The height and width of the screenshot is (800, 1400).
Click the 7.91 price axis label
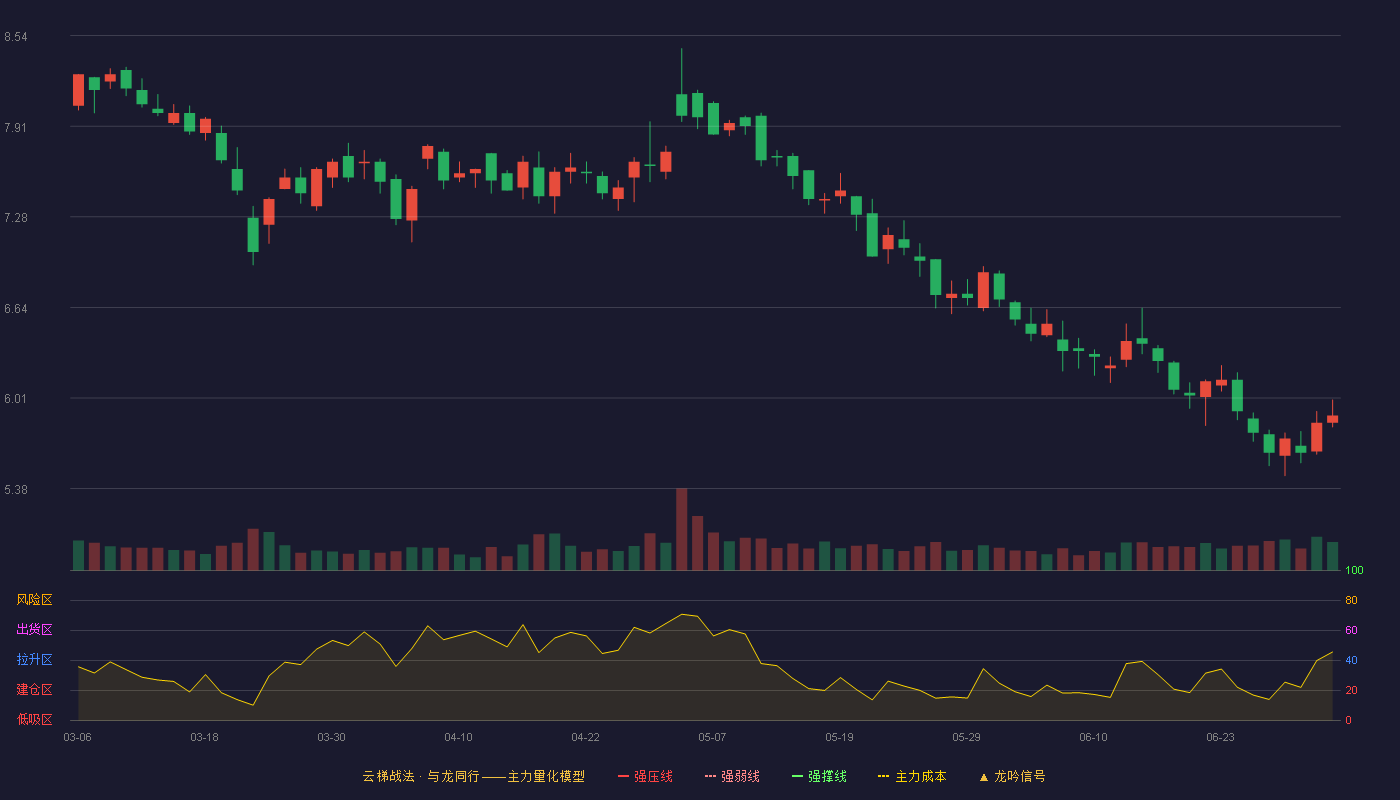(15, 127)
